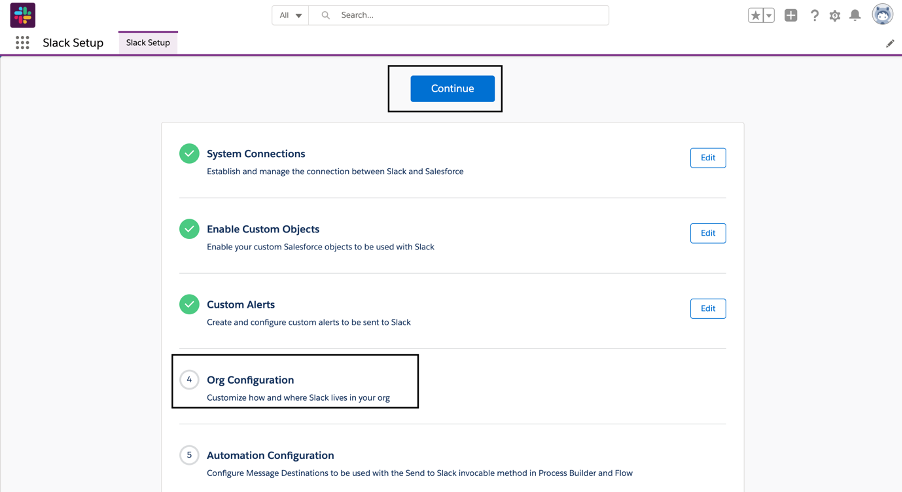Open the Help question mark icon
Viewport: 902px width, 492px height.
tap(814, 16)
